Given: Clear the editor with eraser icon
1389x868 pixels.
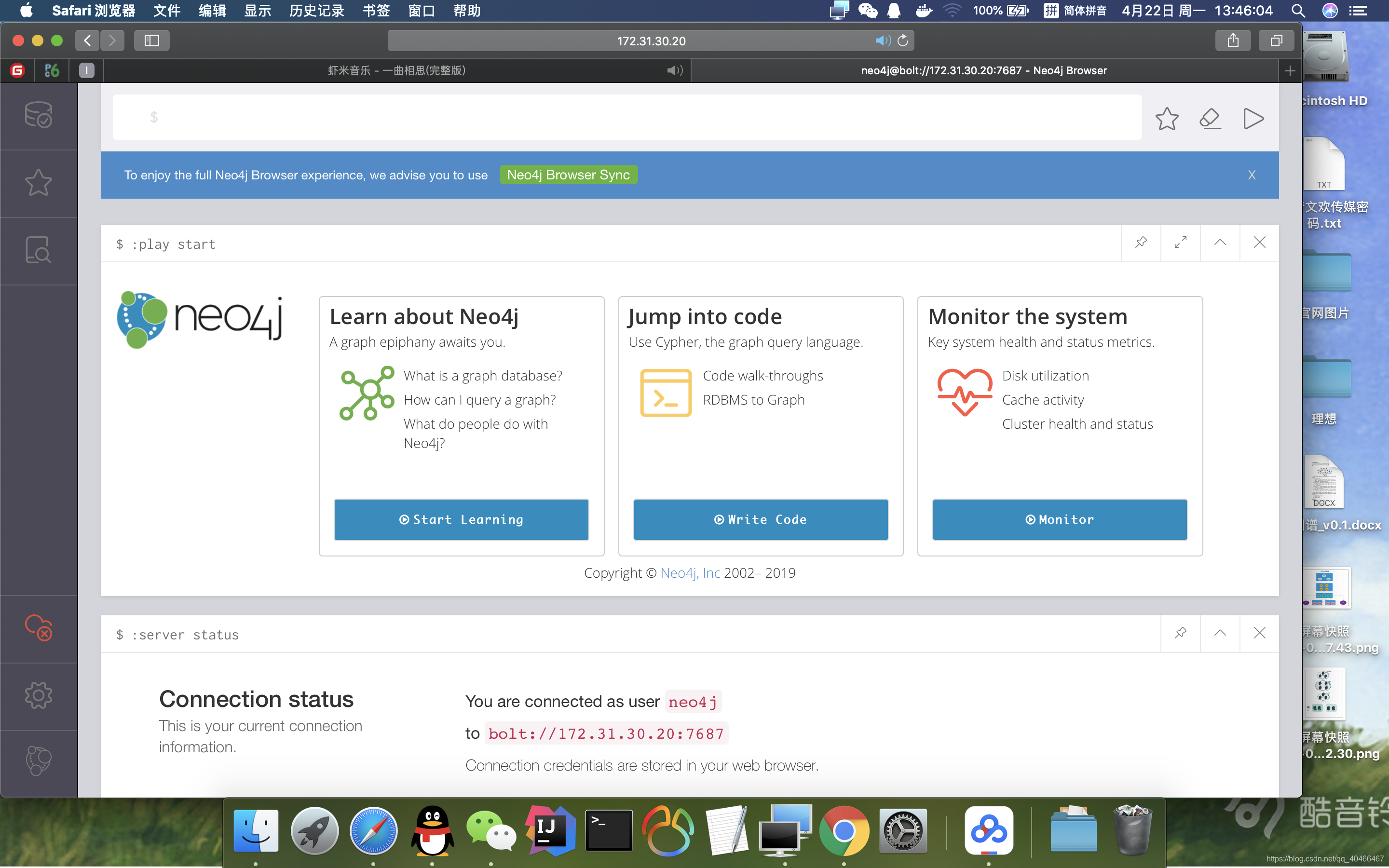Looking at the screenshot, I should click(x=1210, y=119).
